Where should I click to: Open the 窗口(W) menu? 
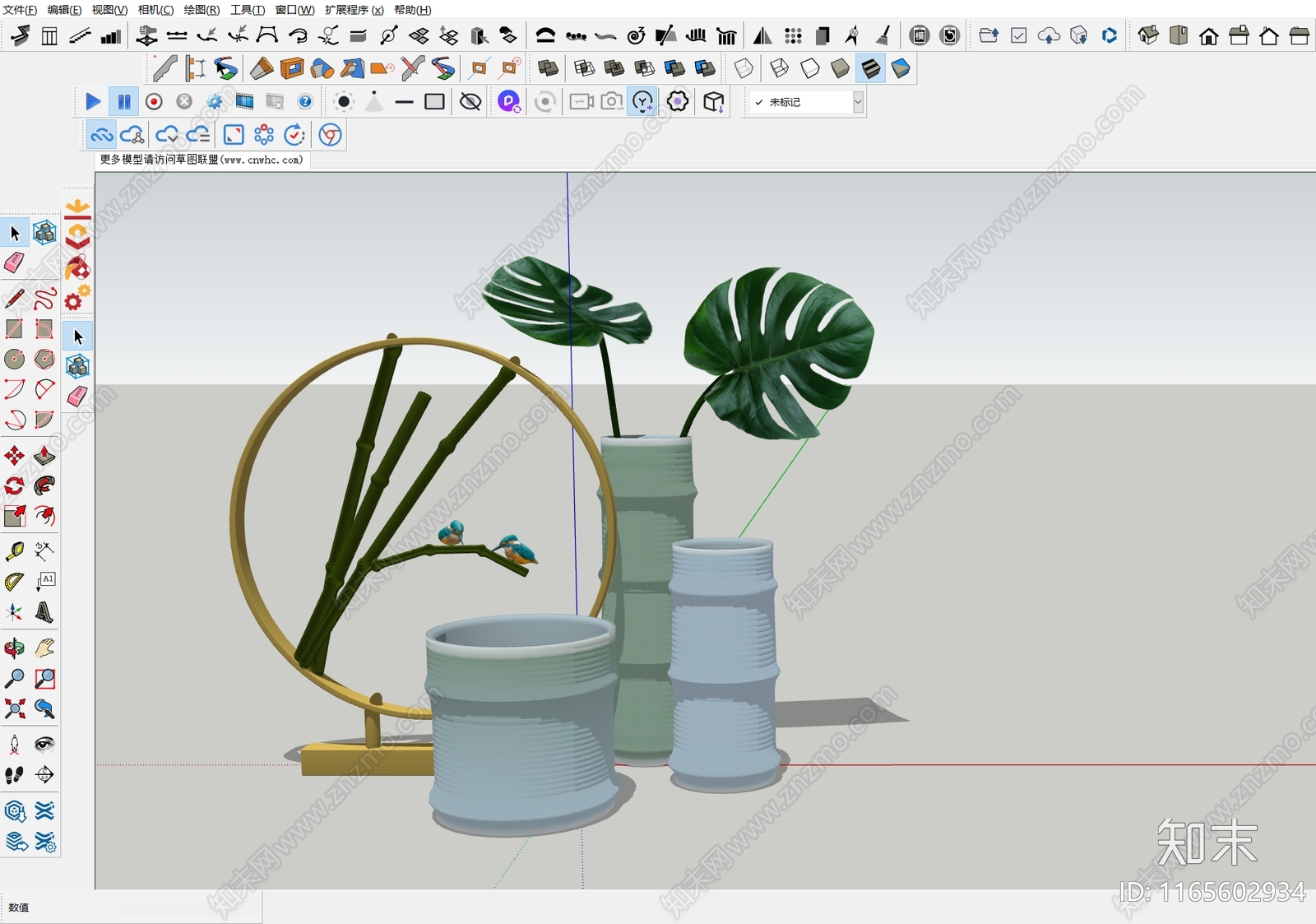[294, 10]
